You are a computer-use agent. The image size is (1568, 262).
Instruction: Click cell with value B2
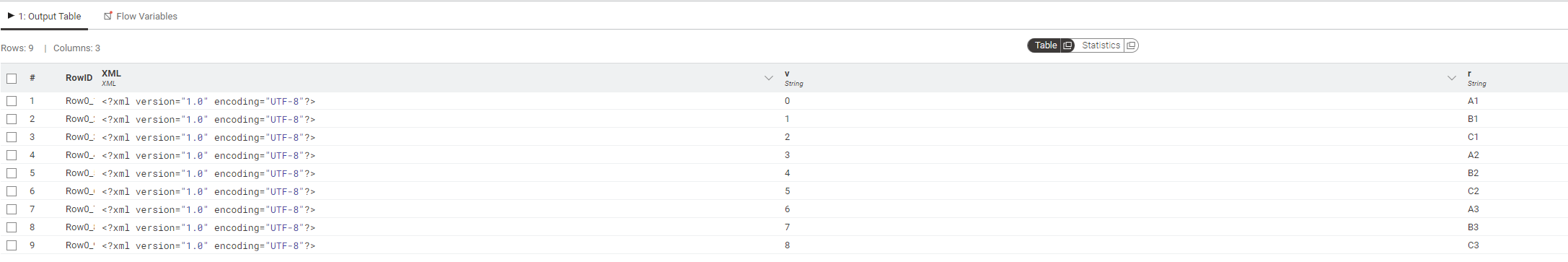pos(1473,173)
